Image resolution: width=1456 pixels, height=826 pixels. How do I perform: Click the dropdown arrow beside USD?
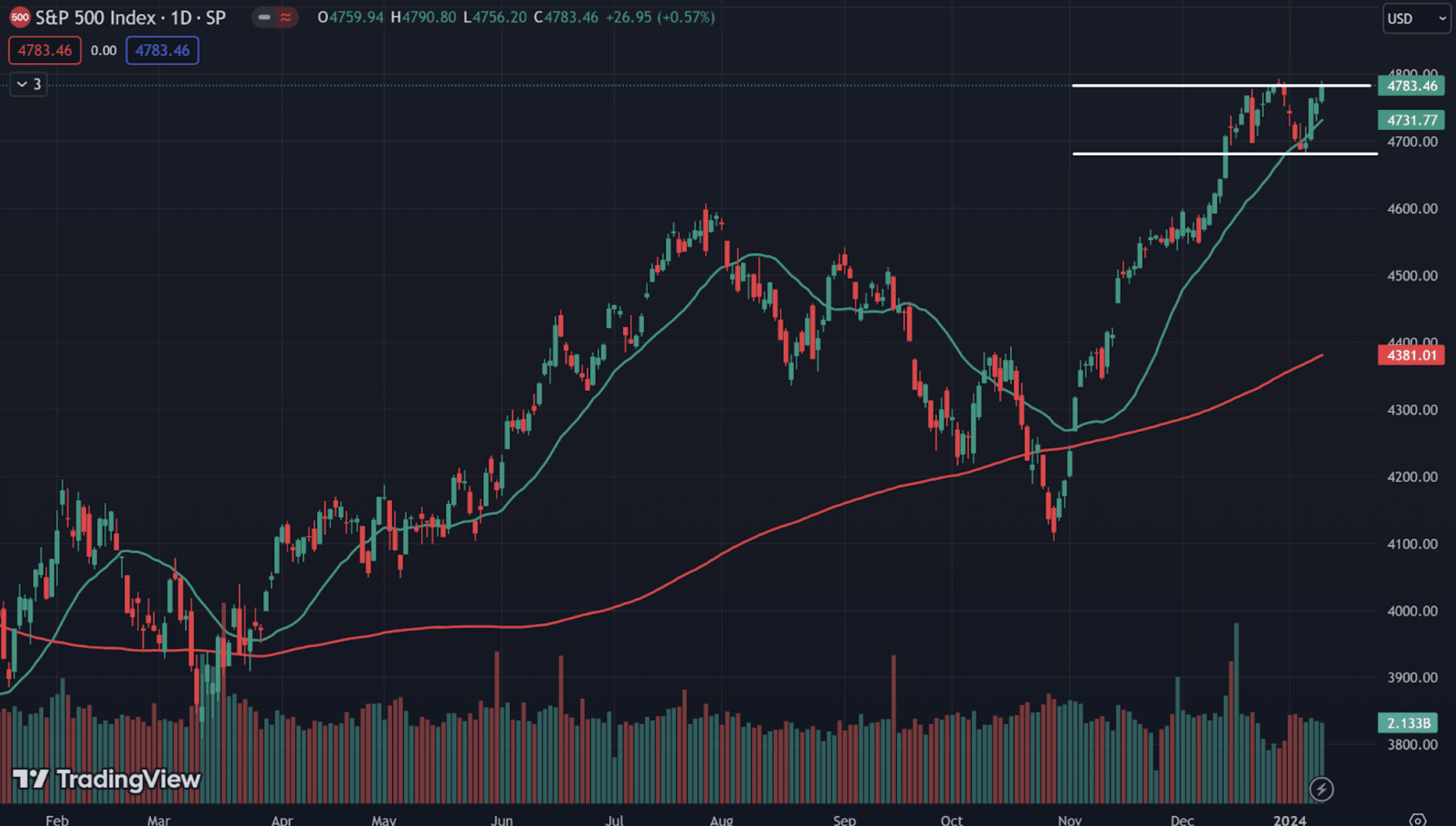[x=1442, y=18]
